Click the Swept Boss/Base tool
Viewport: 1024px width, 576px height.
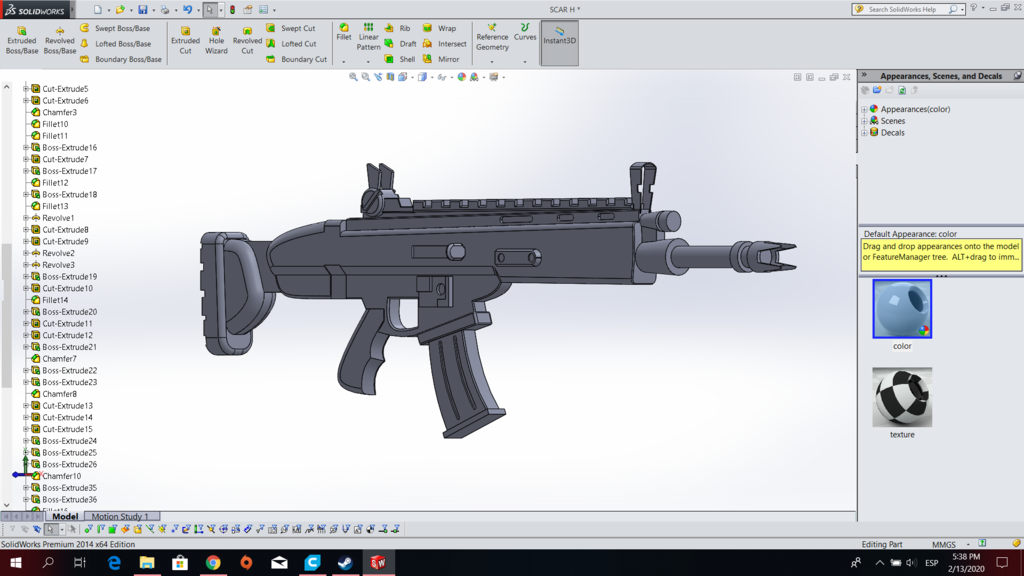tap(116, 28)
